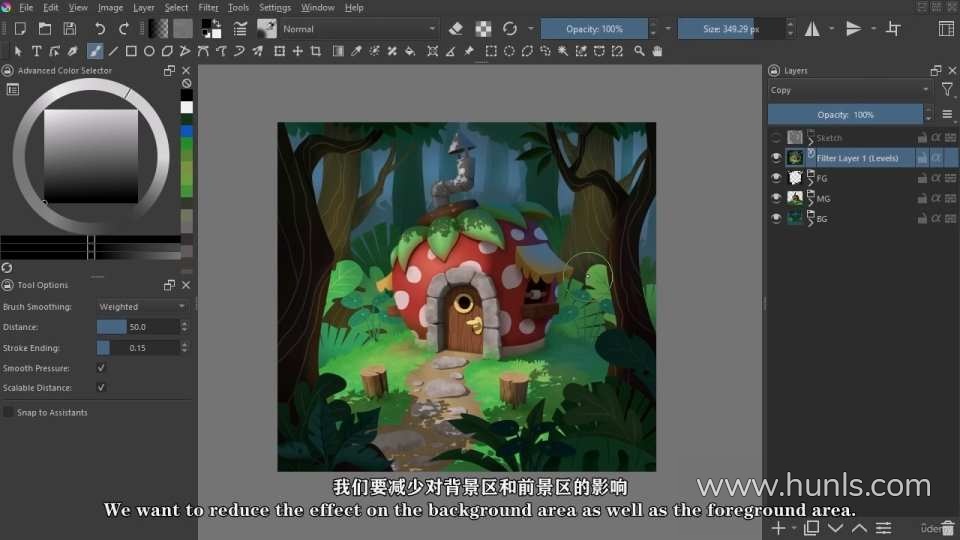960x540 pixels.
Task: Show the Sketch layer
Action: 776,138
